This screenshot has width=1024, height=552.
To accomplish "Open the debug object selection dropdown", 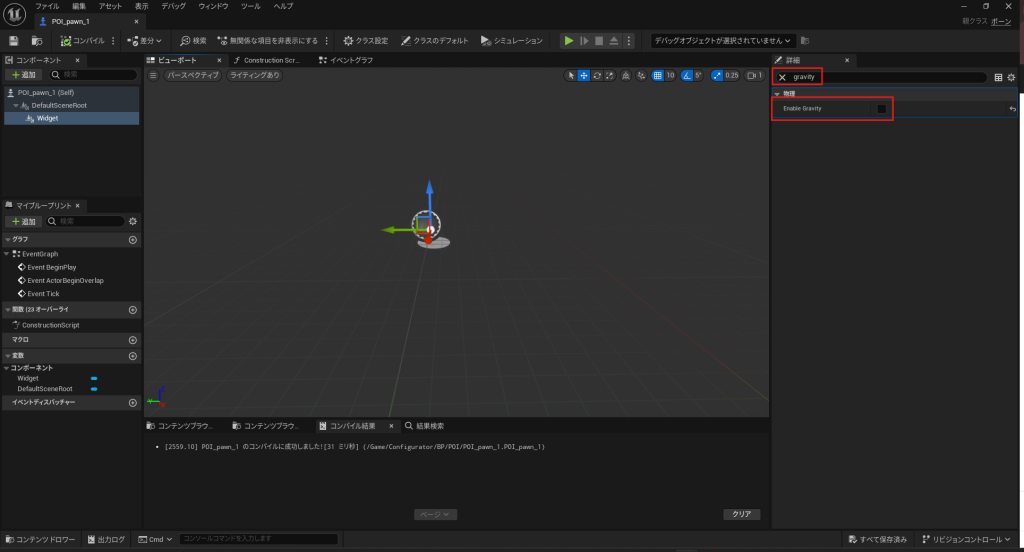I will (x=722, y=41).
